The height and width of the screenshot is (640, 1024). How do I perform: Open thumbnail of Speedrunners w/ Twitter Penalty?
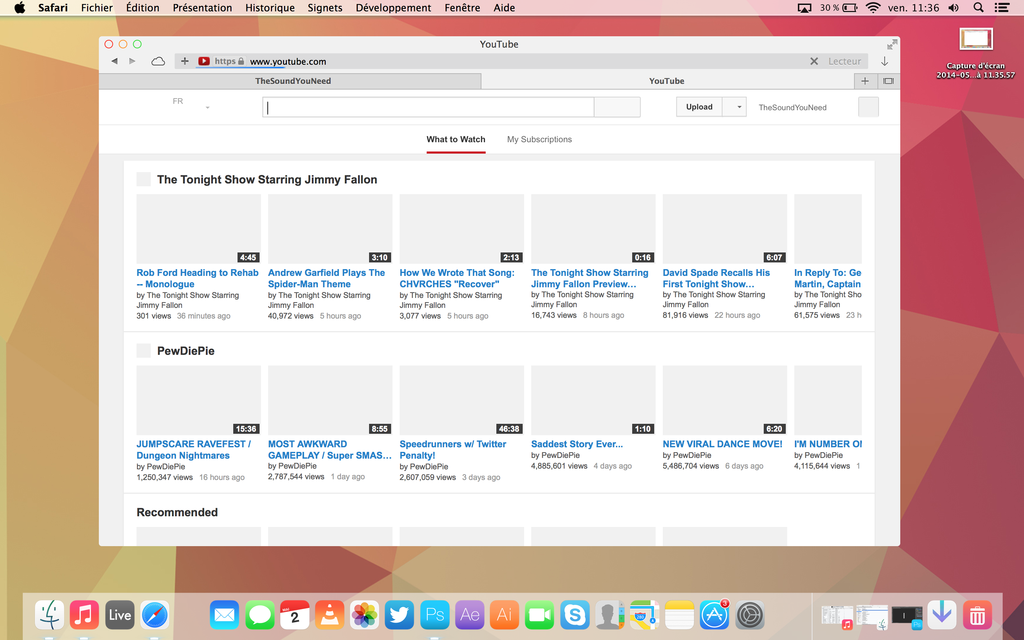point(461,400)
